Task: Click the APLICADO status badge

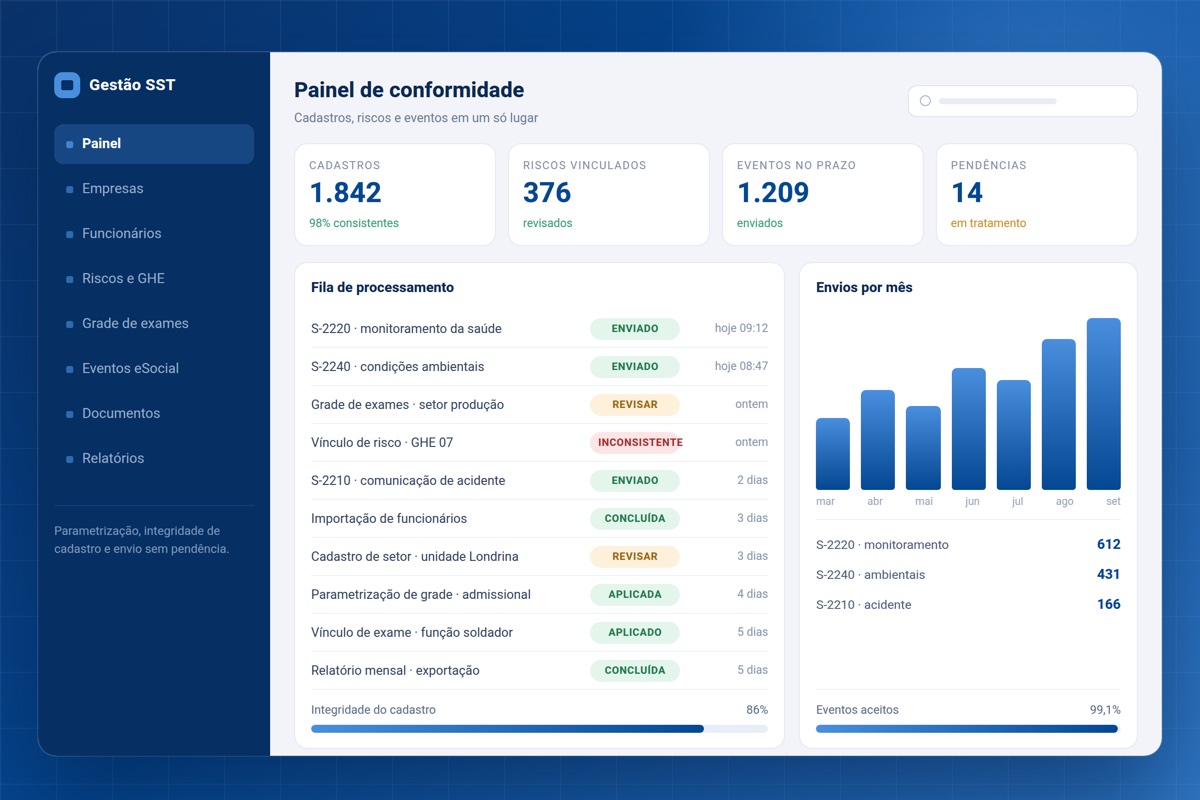Action: [x=635, y=633]
